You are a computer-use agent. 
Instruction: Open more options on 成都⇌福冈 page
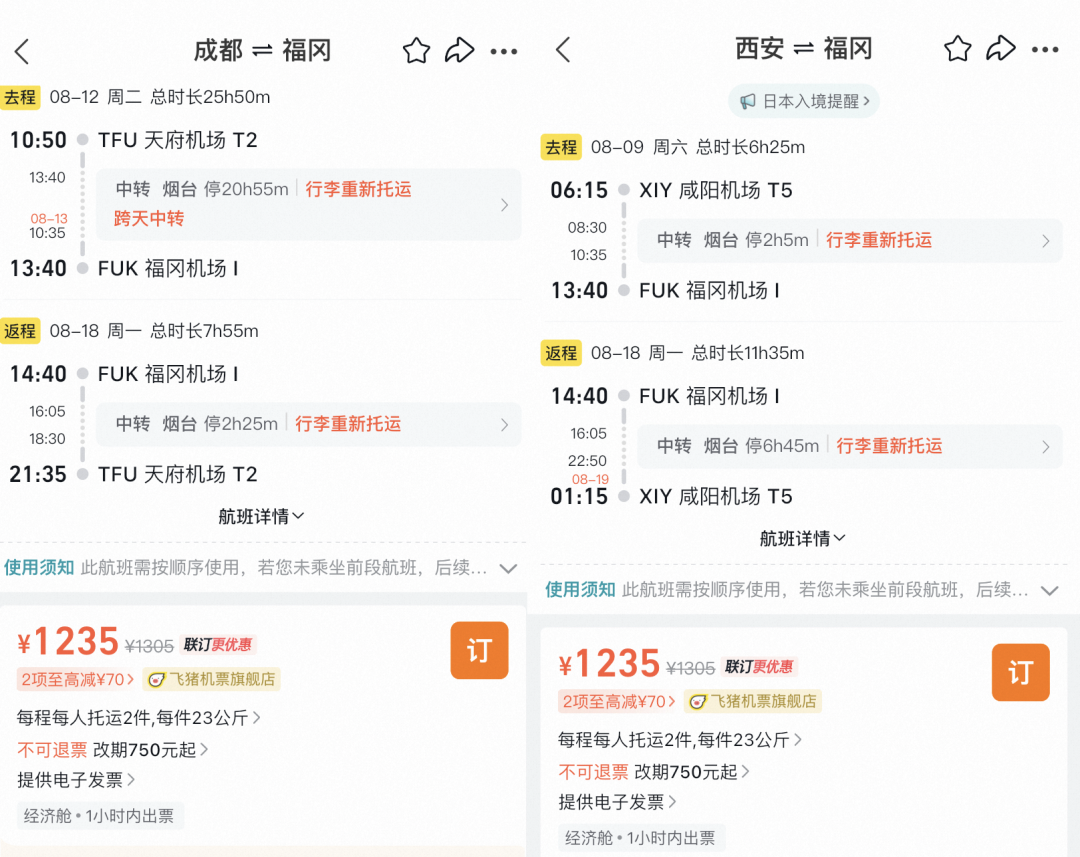(x=503, y=52)
